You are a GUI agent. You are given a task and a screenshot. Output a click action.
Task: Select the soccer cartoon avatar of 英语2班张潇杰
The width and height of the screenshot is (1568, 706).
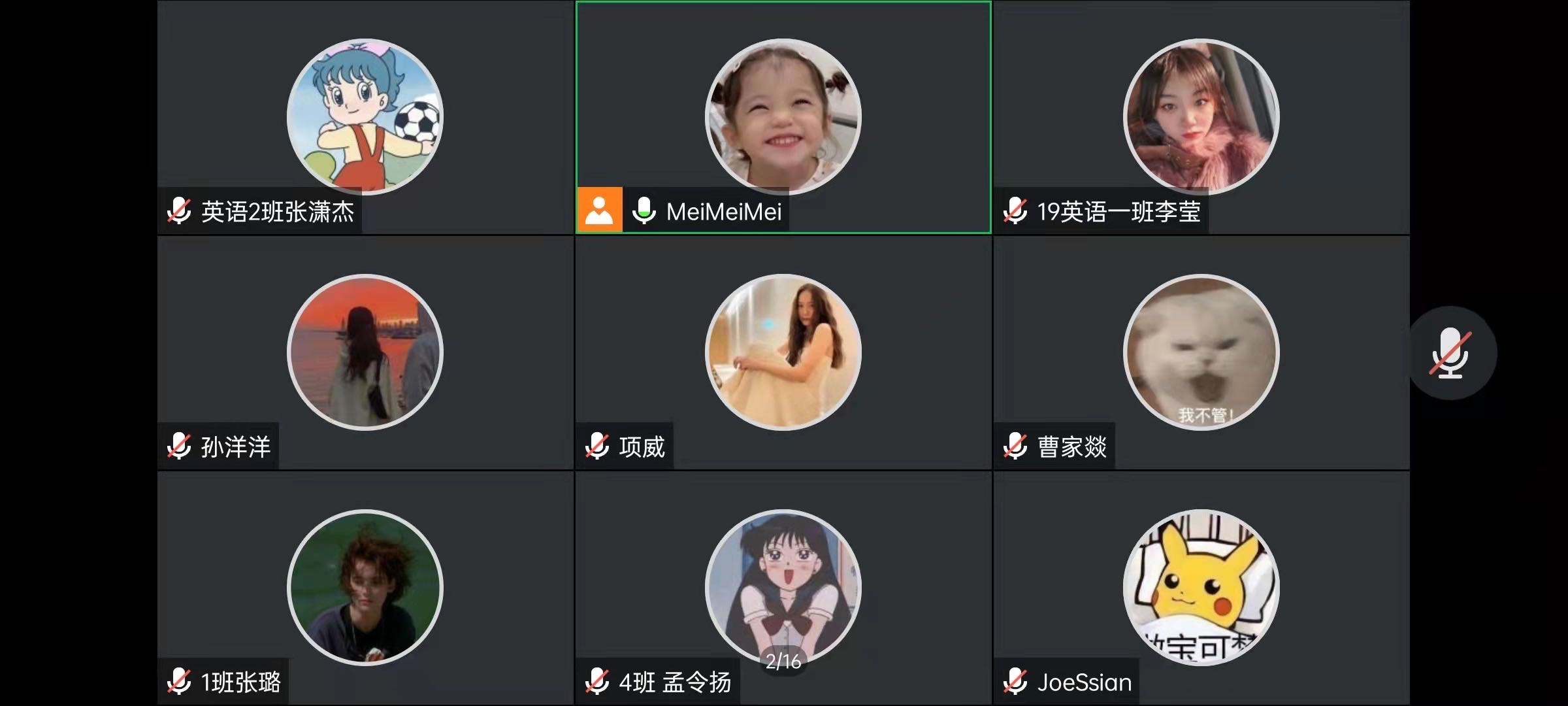tap(365, 116)
